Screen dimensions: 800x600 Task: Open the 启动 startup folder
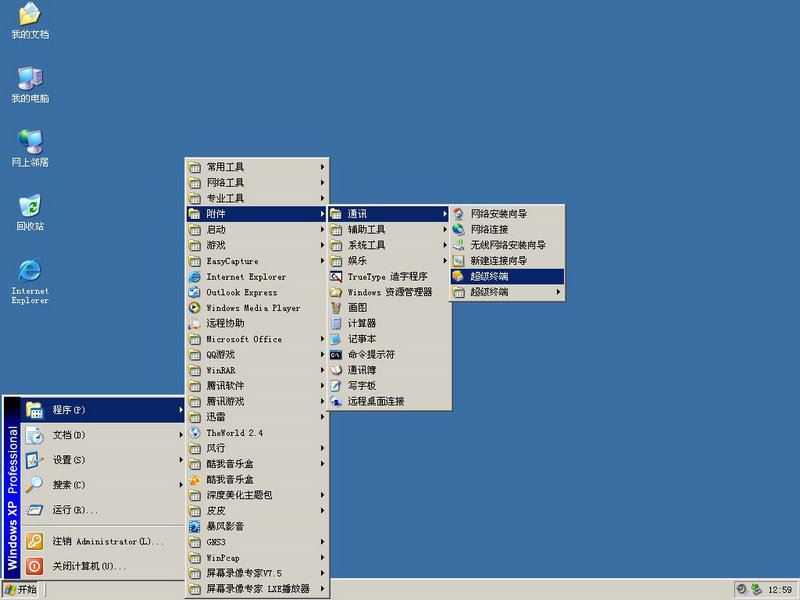(x=257, y=230)
